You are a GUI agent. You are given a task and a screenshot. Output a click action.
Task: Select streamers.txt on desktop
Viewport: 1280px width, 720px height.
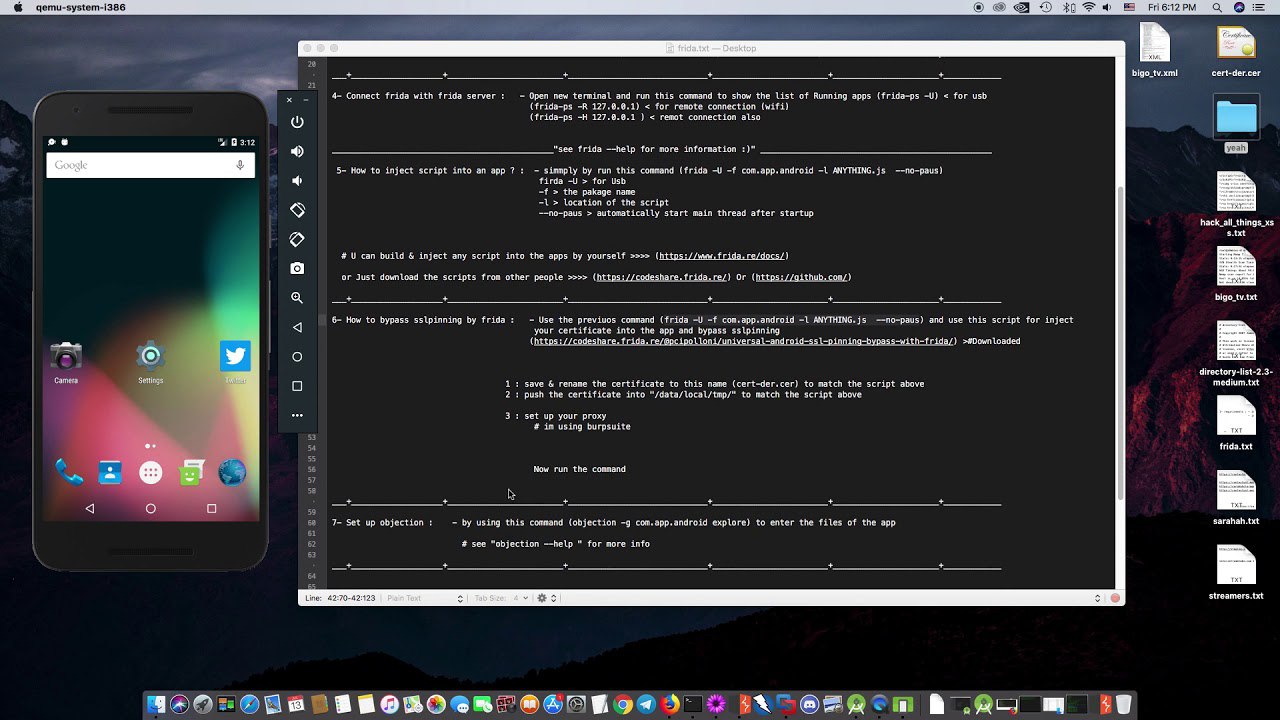pyautogui.click(x=1236, y=573)
